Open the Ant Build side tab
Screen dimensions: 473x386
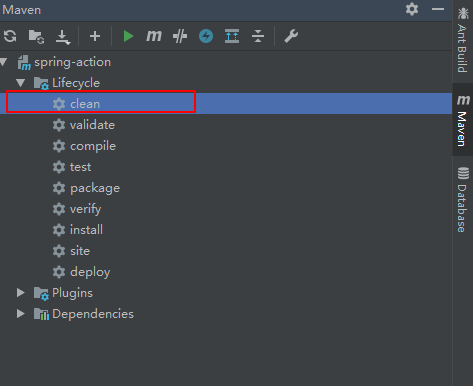click(462, 40)
